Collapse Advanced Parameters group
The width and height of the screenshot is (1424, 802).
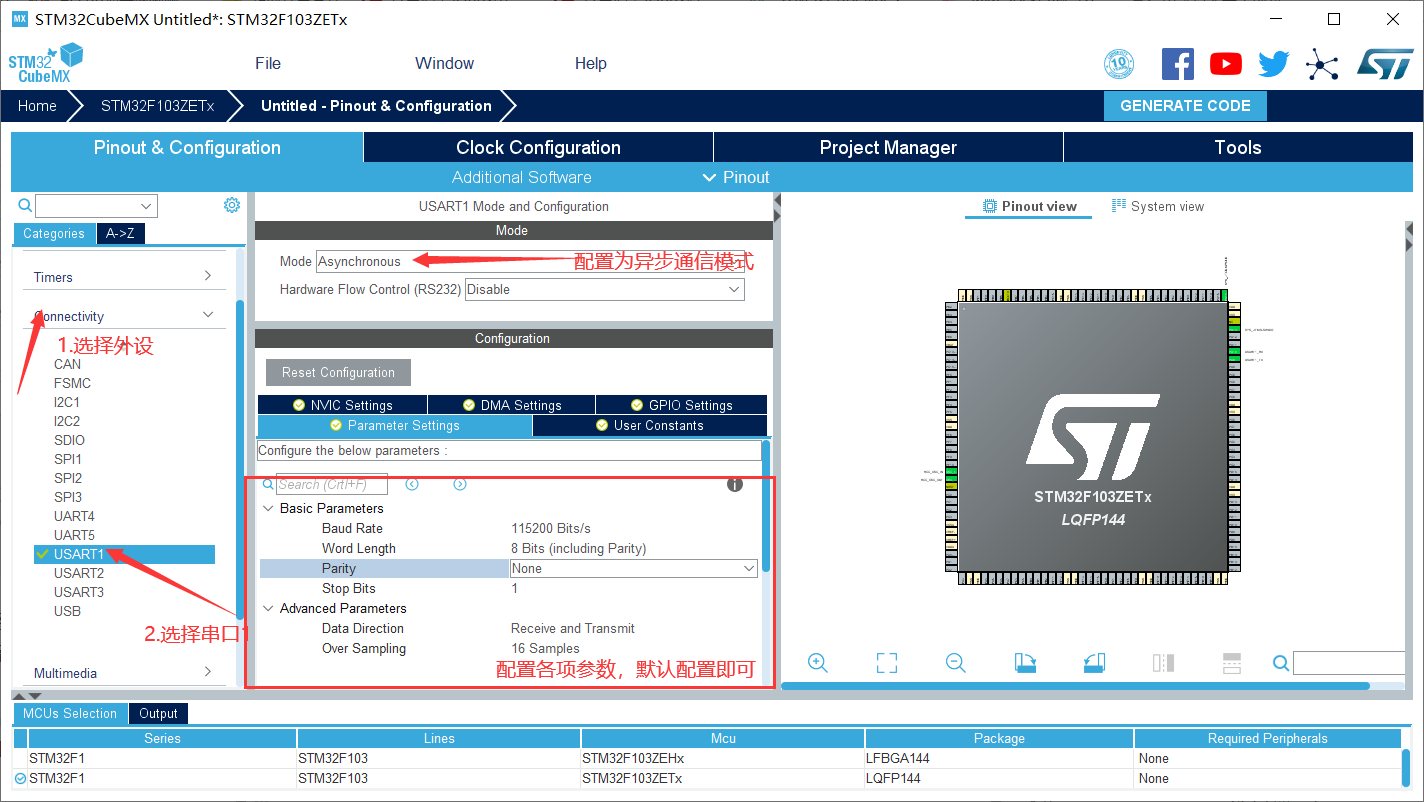coord(268,608)
